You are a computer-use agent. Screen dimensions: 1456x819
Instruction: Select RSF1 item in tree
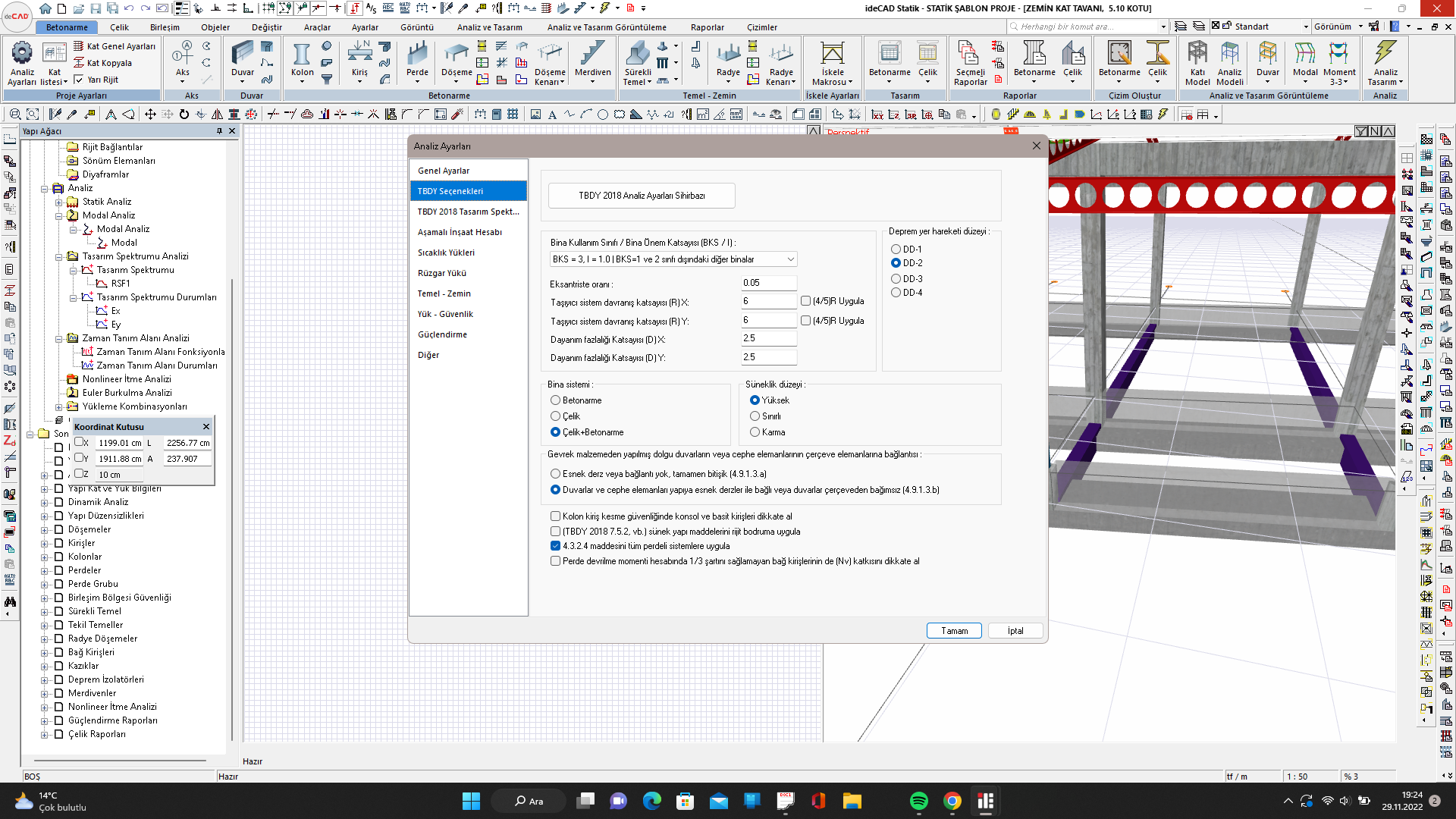[x=121, y=284]
